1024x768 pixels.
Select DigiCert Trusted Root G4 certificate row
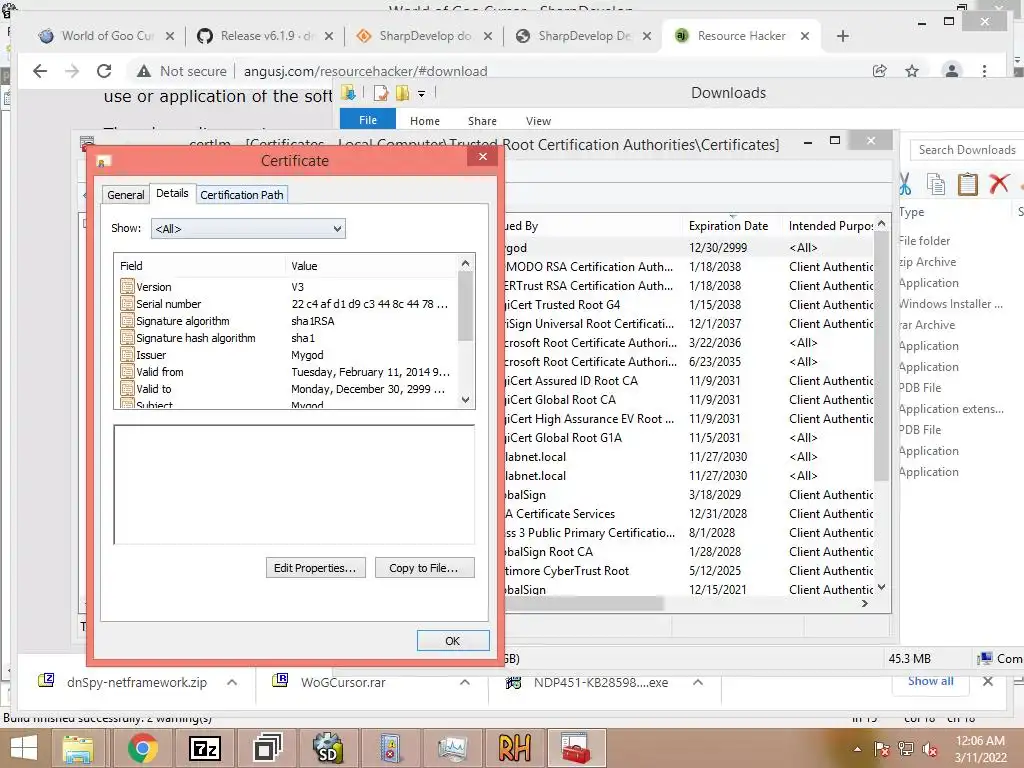click(x=689, y=304)
